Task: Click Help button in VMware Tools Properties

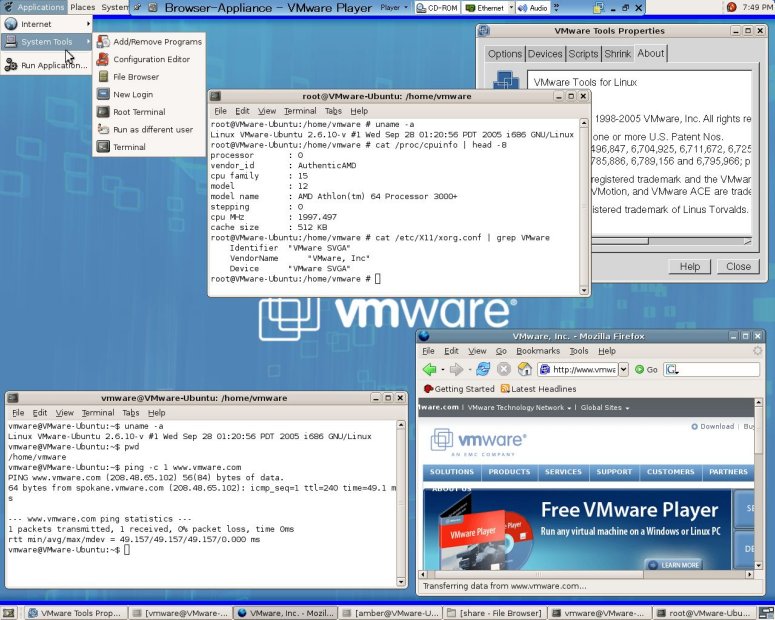Action: click(x=689, y=266)
